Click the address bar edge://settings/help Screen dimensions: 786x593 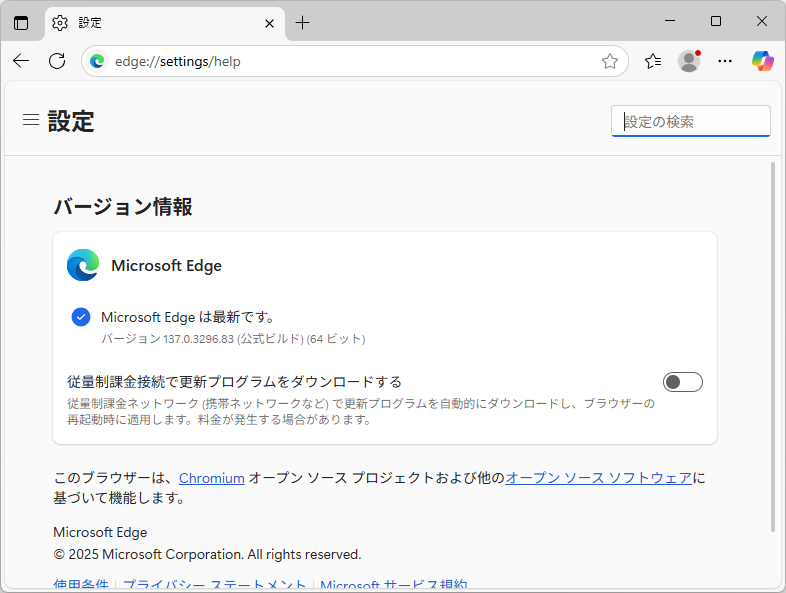[354, 61]
